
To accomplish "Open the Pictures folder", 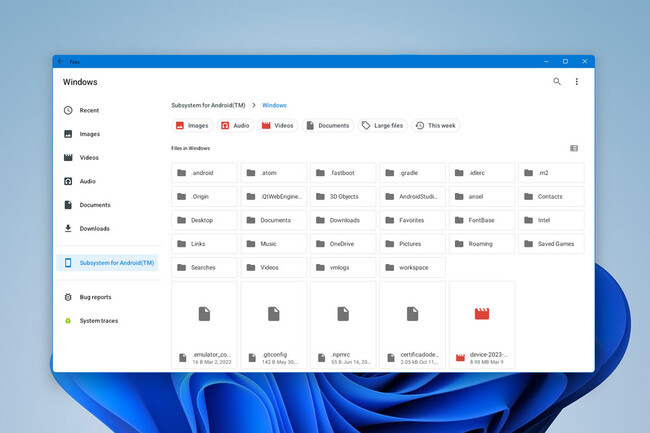I will click(412, 244).
